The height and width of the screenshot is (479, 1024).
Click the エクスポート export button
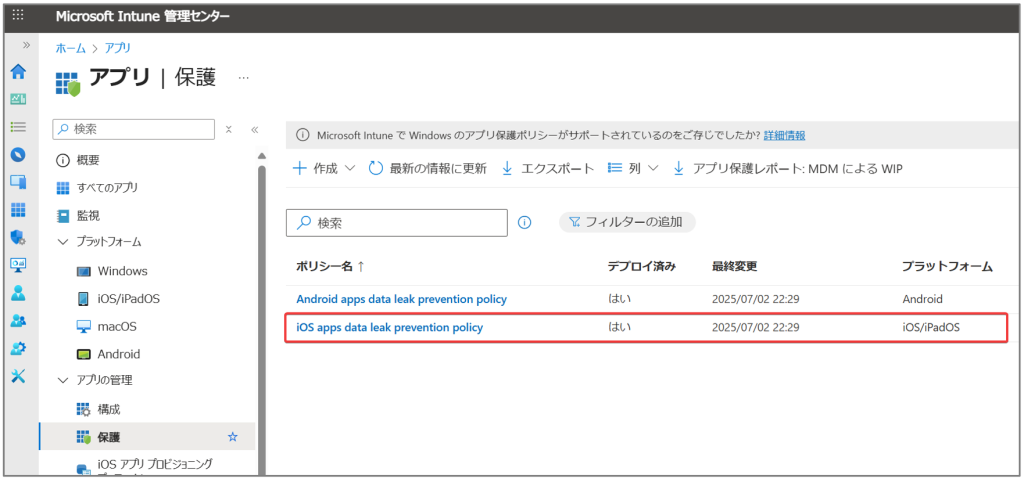[548, 169]
